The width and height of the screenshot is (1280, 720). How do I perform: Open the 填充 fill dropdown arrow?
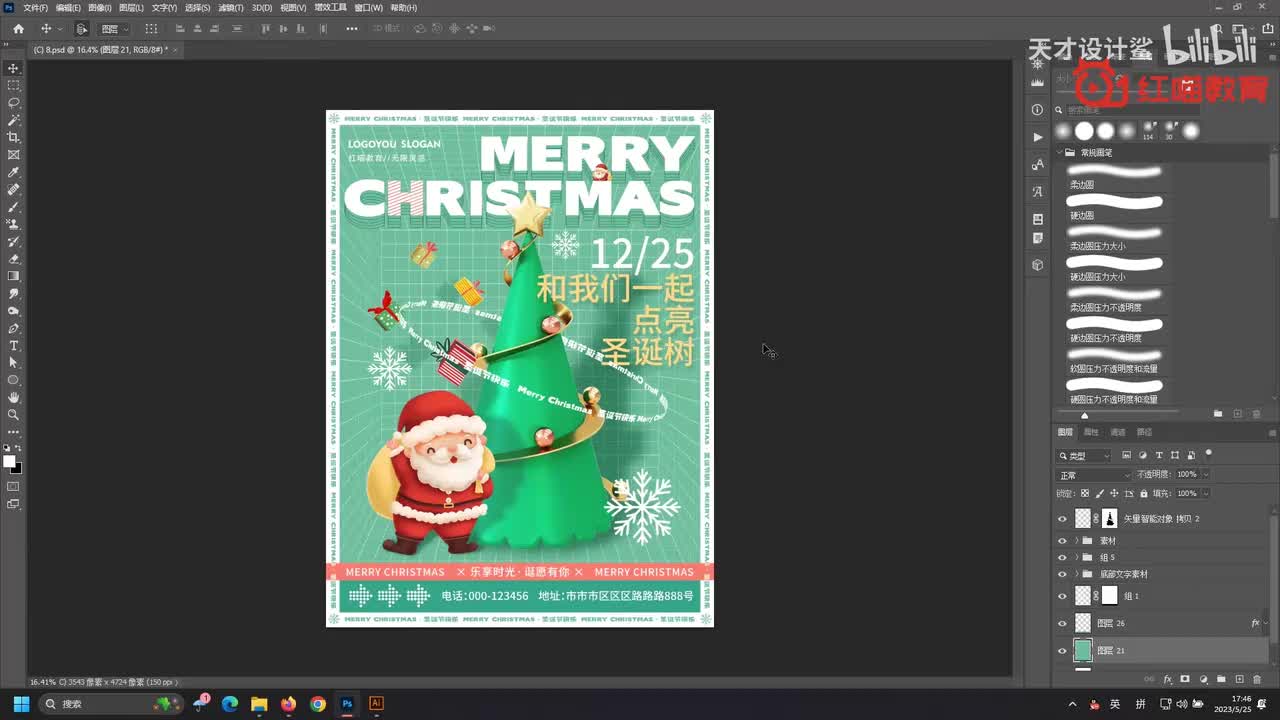(1205, 493)
